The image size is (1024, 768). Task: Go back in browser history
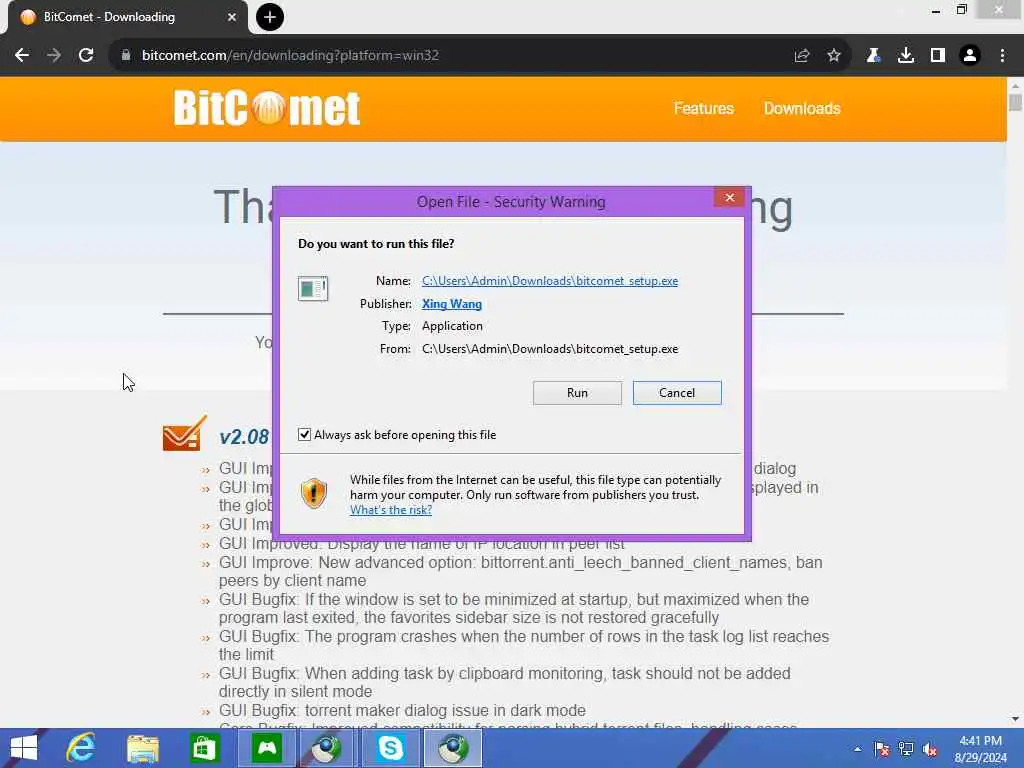22,56
